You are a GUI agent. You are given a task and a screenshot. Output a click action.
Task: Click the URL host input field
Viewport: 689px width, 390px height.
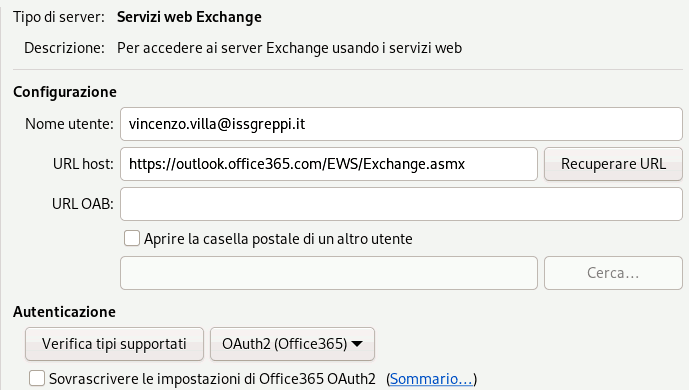(329, 164)
